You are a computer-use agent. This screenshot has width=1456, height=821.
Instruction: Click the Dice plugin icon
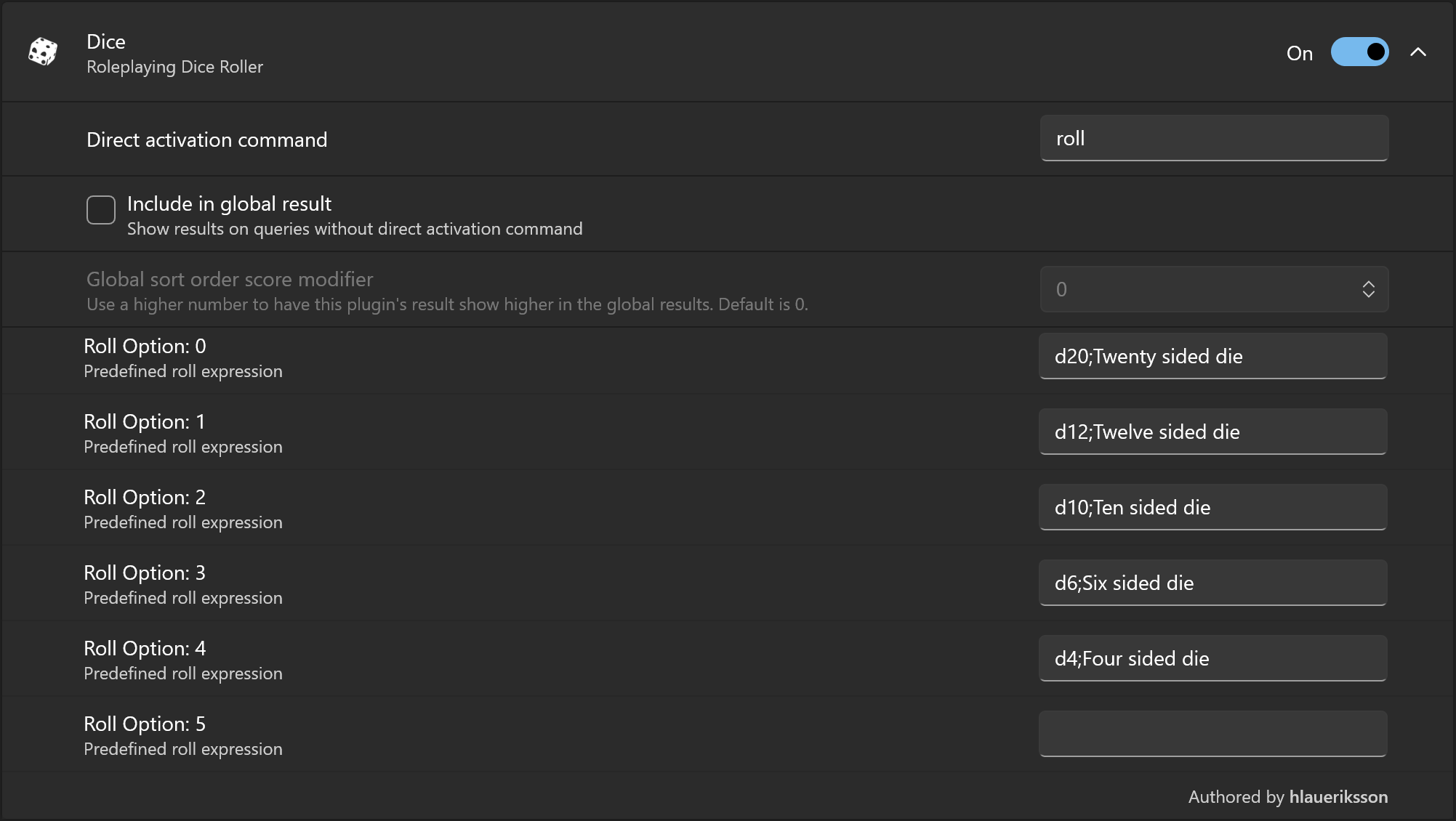point(42,52)
